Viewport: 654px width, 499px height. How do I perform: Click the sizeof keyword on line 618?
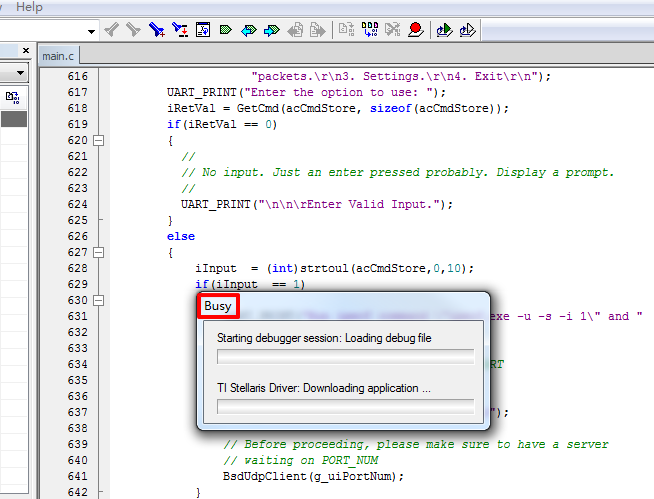[x=390, y=108]
